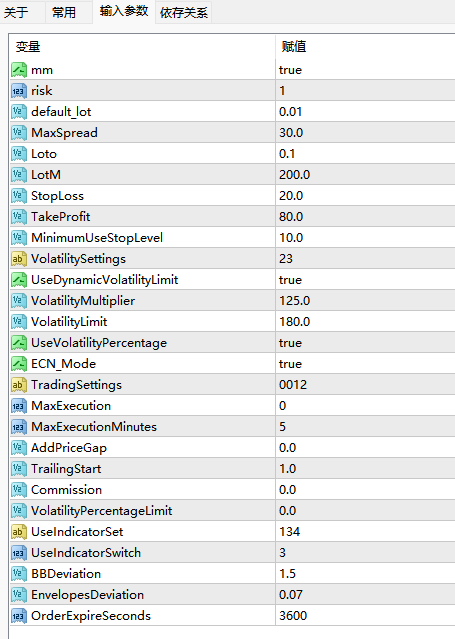Click the icon beside VolatilityPercentageLimit

tap(19, 511)
